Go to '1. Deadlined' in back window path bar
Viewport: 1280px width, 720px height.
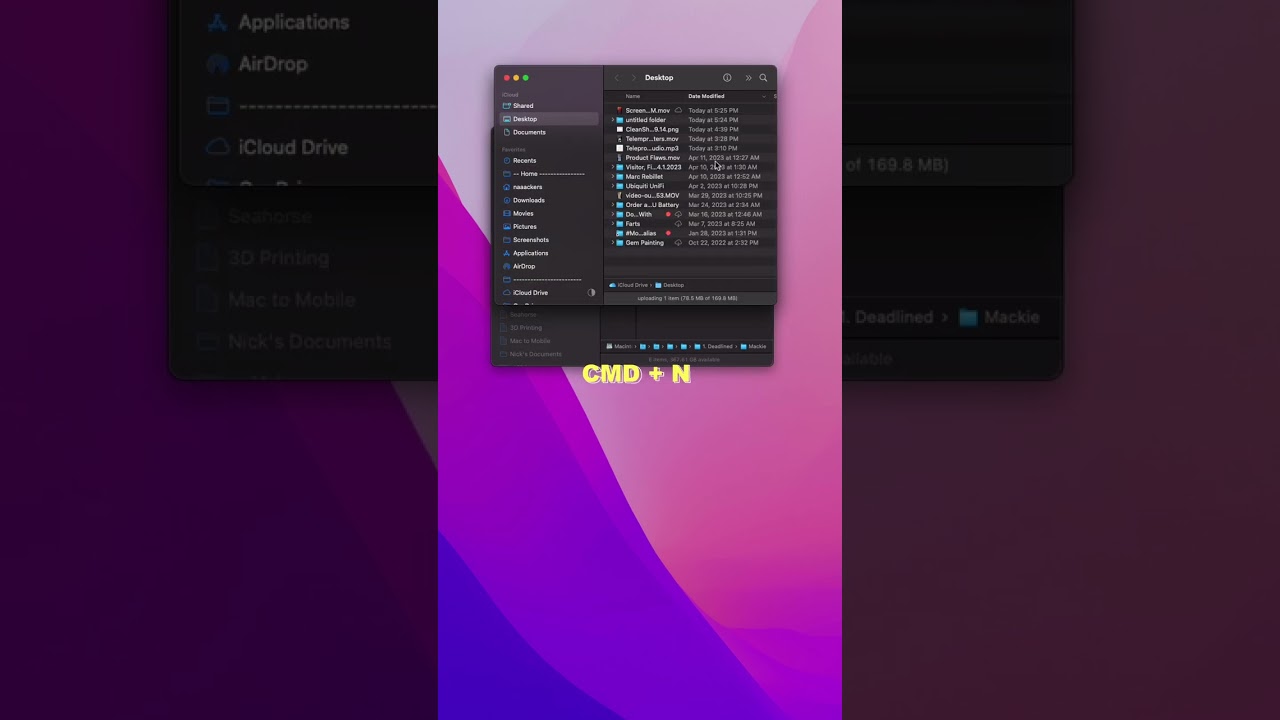(x=713, y=346)
